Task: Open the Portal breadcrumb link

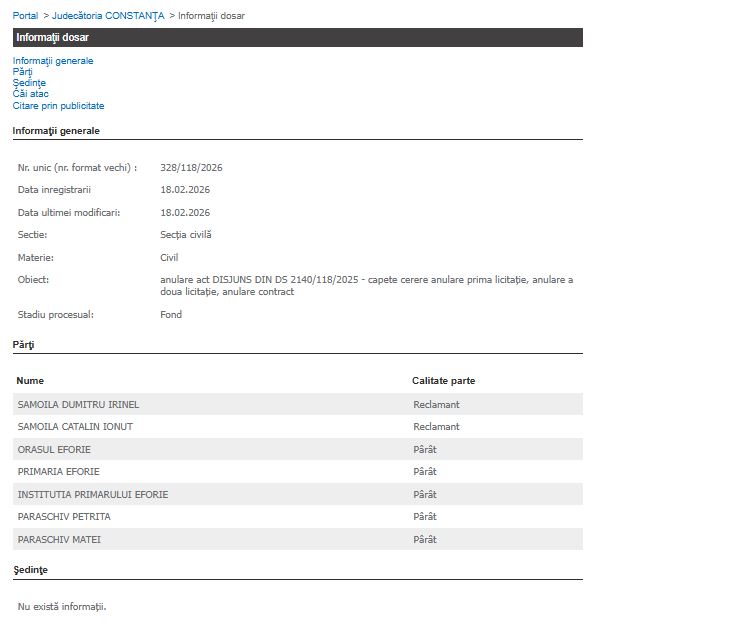Action: [x=25, y=16]
